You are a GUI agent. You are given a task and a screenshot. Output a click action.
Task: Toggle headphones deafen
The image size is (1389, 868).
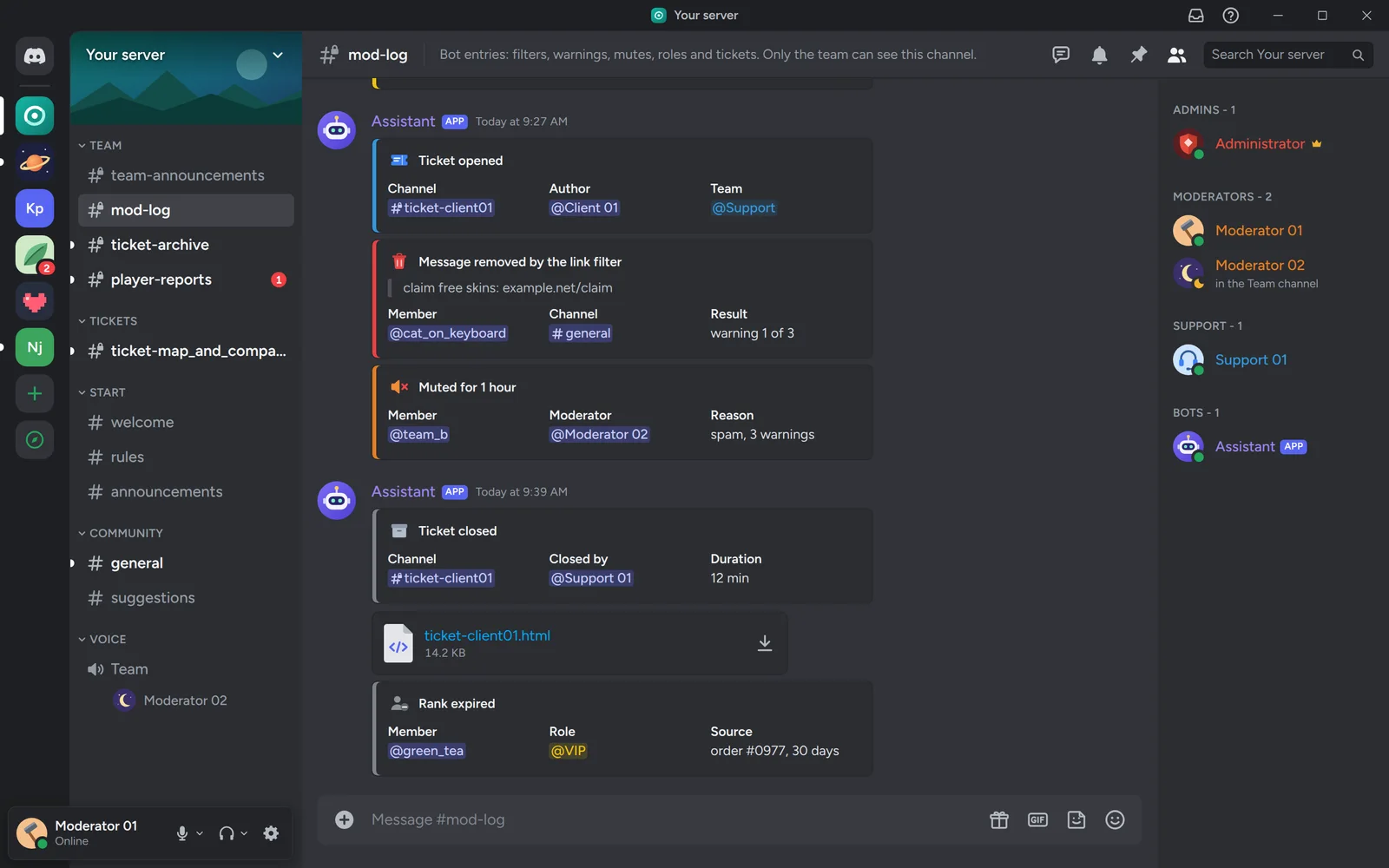point(227,833)
